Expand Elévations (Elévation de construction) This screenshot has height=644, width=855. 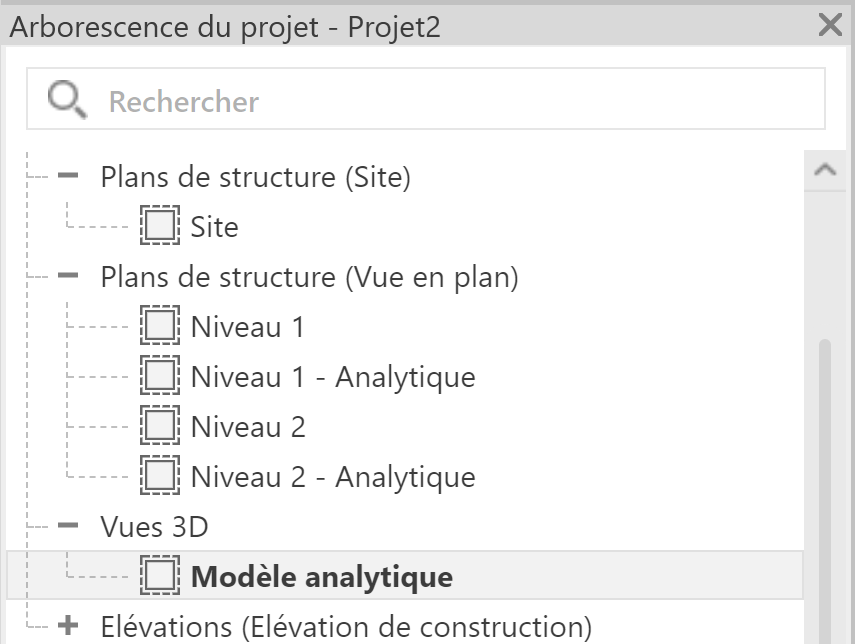click(68, 625)
